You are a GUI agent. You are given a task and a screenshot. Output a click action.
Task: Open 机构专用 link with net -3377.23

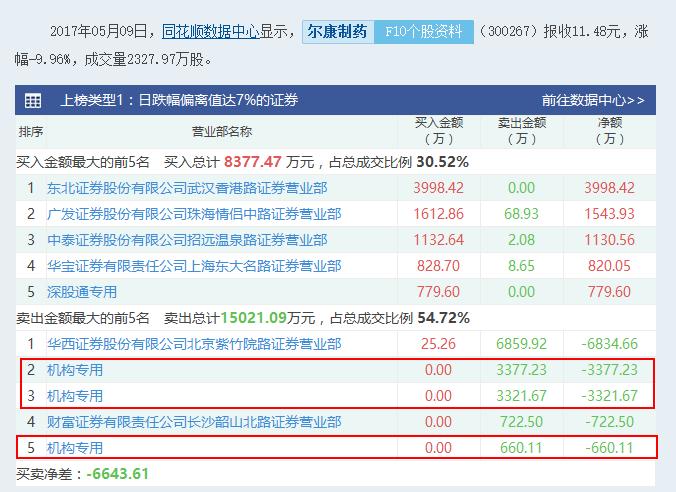(75, 370)
